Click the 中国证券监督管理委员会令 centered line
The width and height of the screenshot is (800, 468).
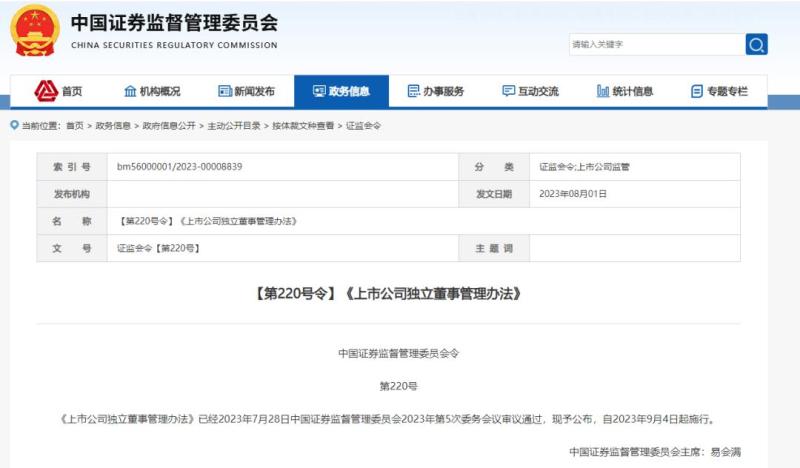398,353
